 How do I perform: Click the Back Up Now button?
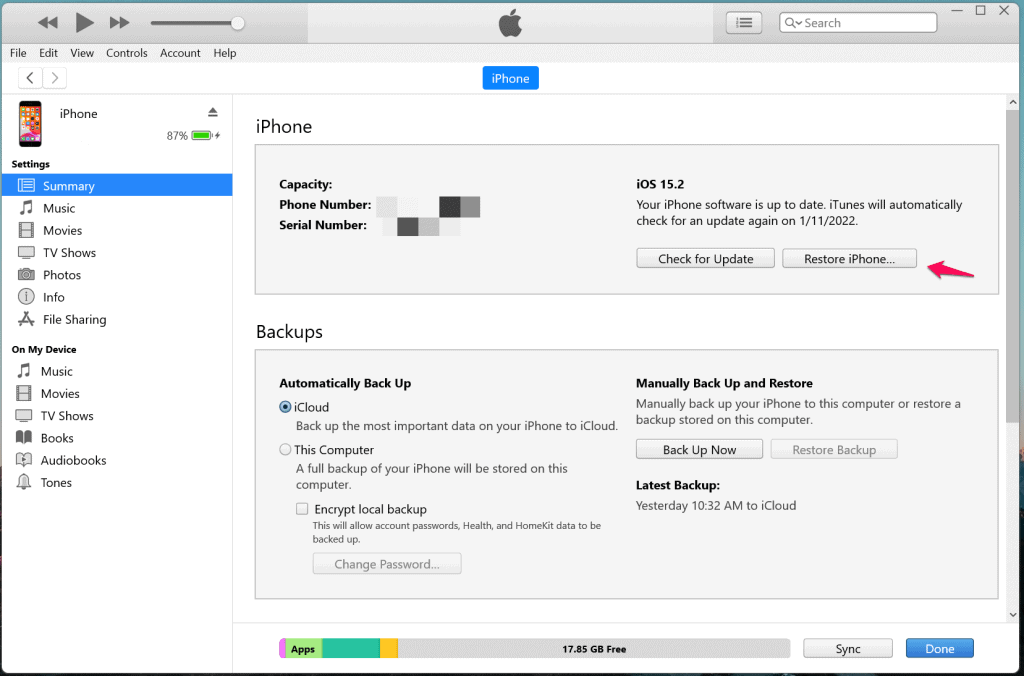pyautogui.click(x=699, y=450)
